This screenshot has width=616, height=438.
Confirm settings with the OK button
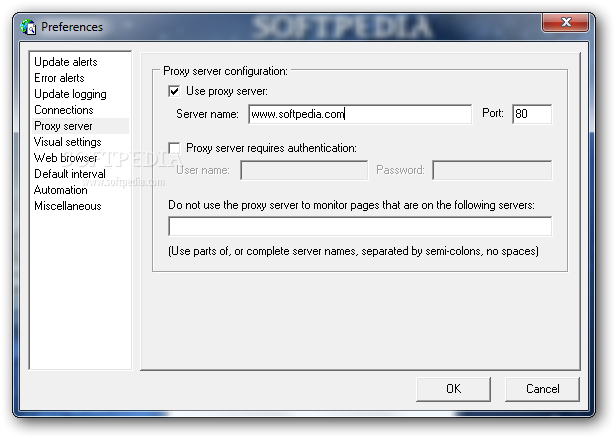point(453,389)
